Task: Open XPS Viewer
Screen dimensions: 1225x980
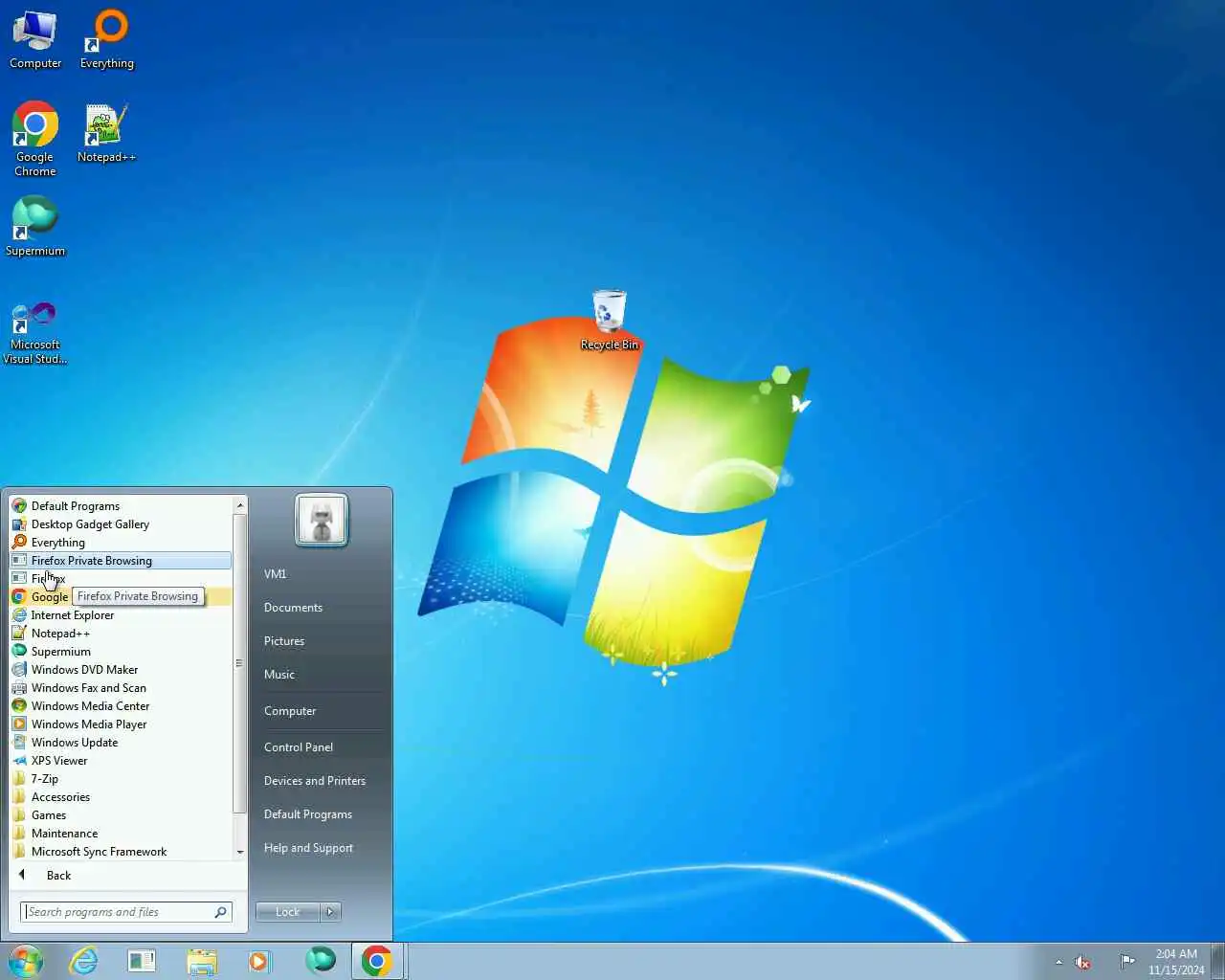Action: (x=121, y=761)
